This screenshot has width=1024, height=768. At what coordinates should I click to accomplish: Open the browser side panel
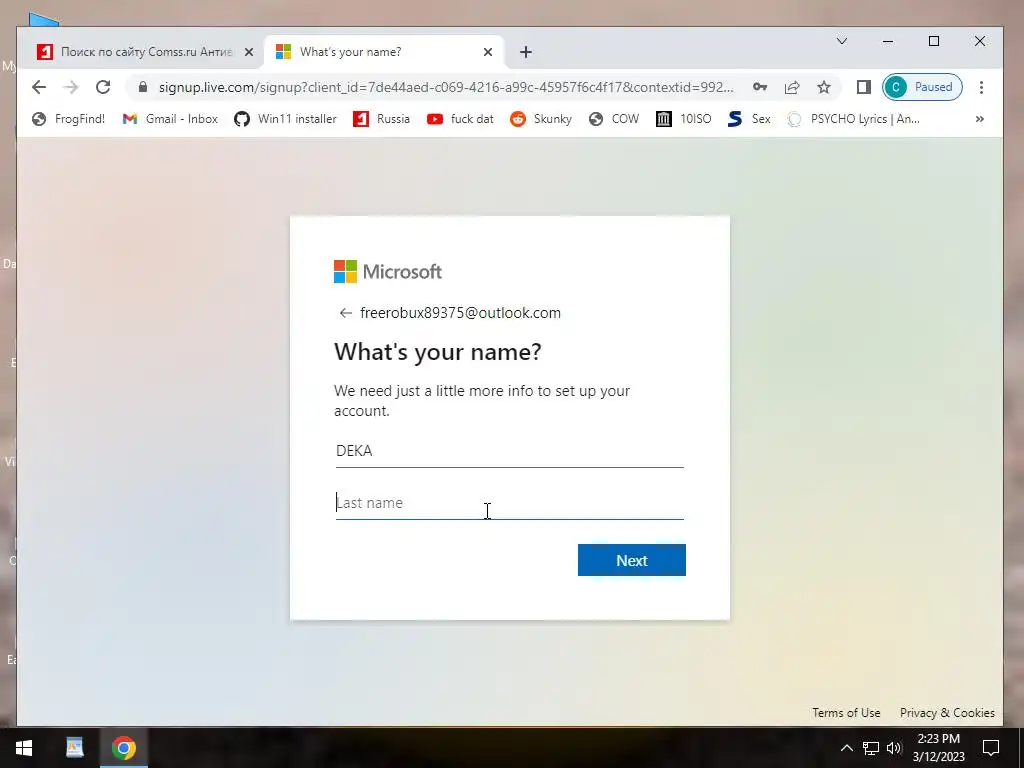(863, 87)
